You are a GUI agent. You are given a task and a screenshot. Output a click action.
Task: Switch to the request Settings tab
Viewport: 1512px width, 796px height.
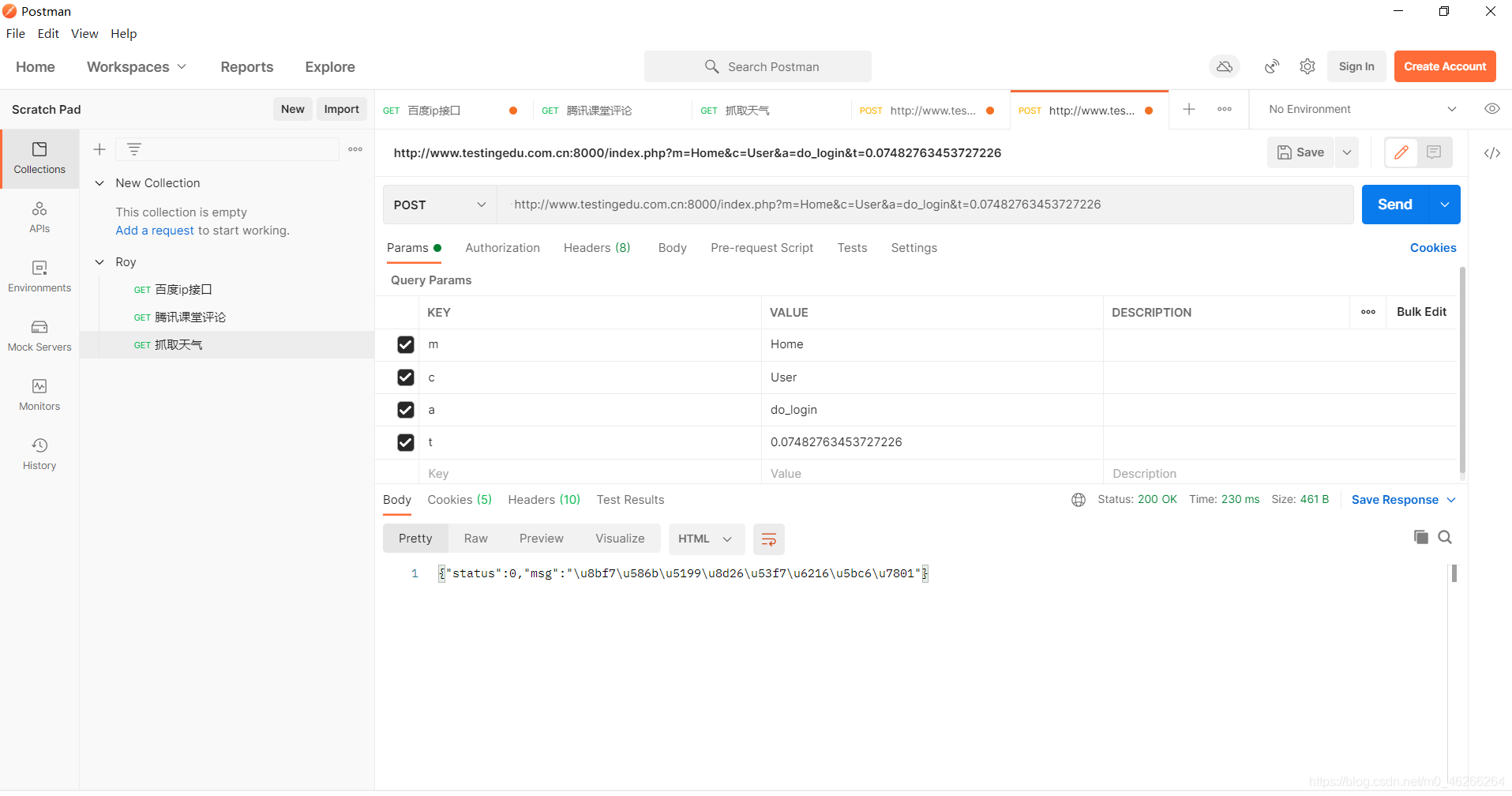[x=914, y=248]
